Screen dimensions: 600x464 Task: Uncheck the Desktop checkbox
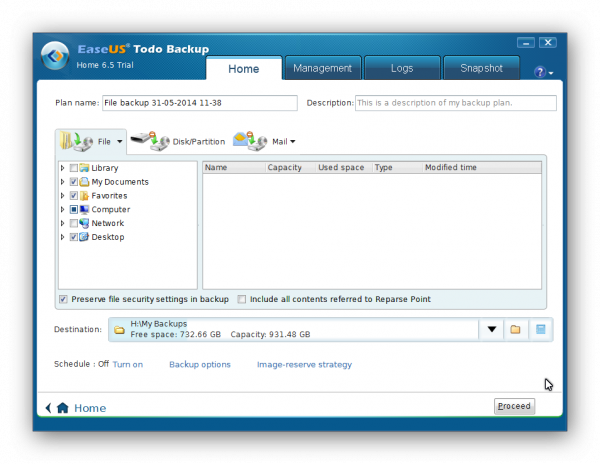click(73, 237)
